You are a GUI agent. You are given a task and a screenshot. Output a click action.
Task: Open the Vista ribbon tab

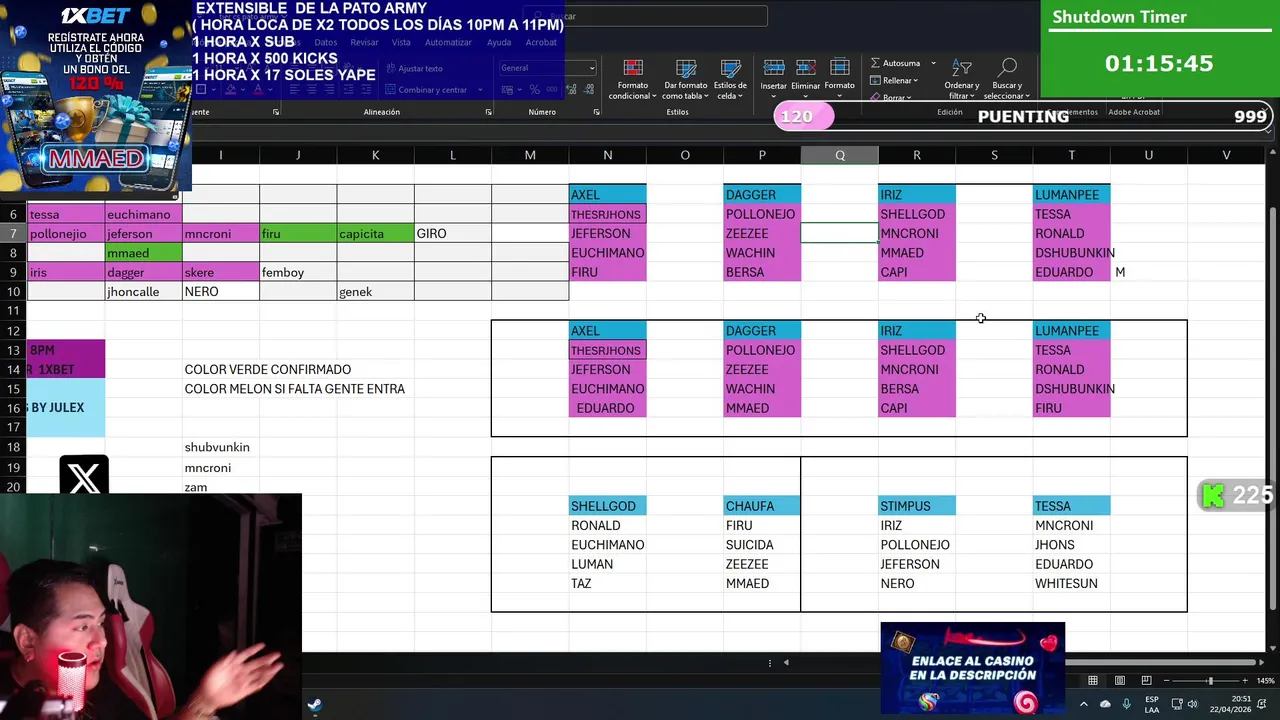[x=401, y=42]
